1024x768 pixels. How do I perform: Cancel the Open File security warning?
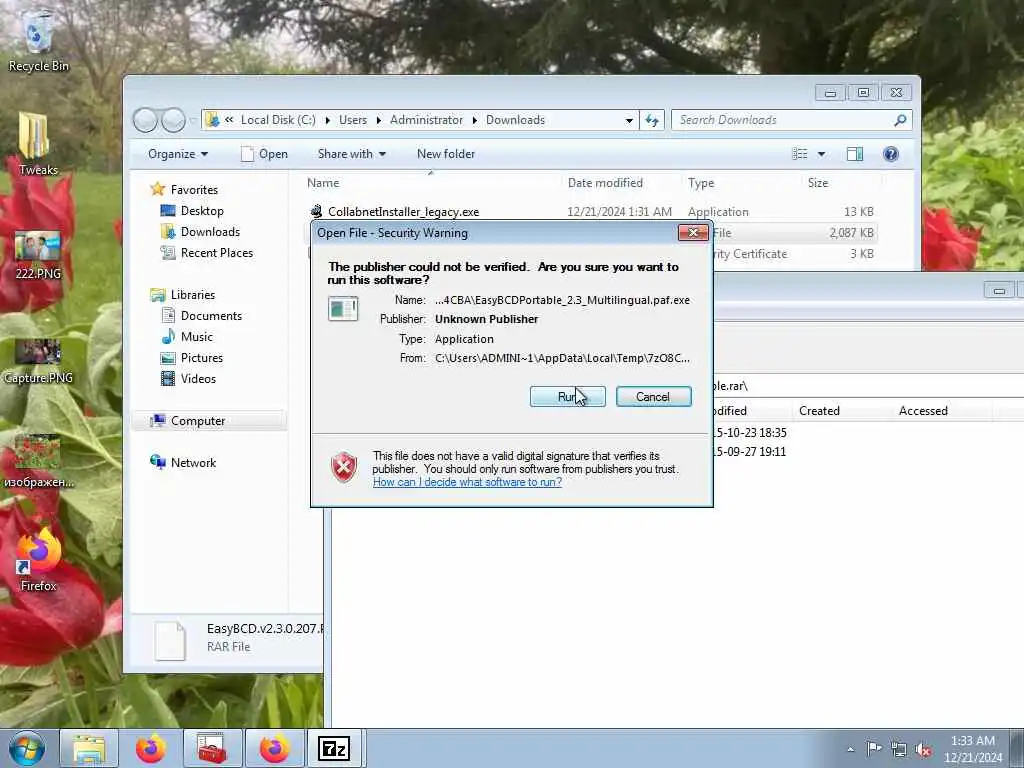tap(653, 396)
